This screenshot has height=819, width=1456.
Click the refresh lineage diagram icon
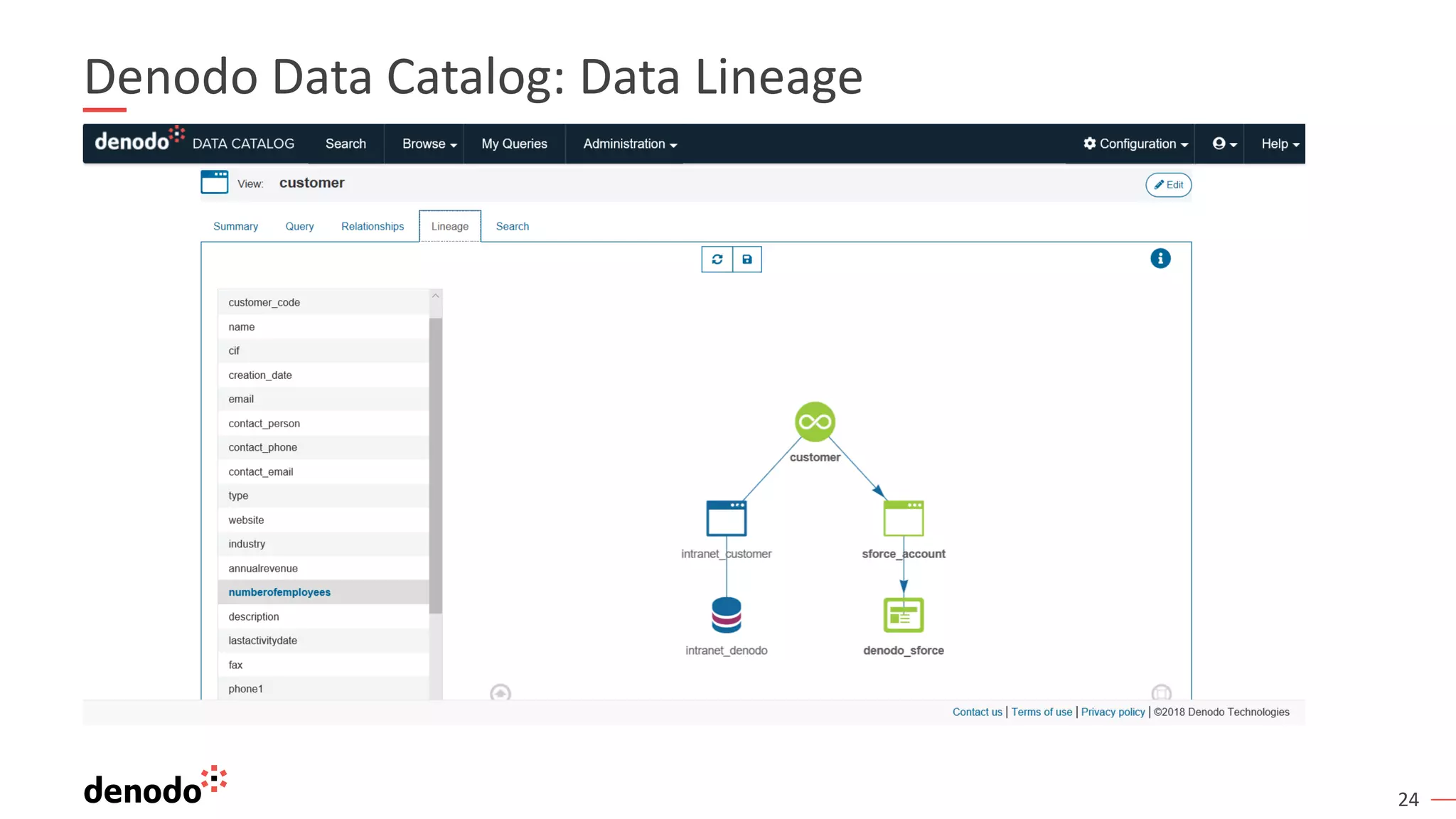tap(717, 259)
